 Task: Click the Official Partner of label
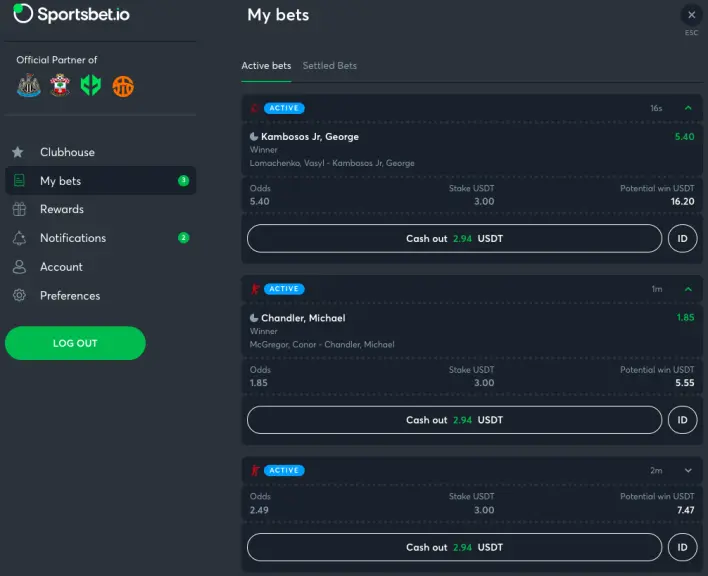pos(56,60)
